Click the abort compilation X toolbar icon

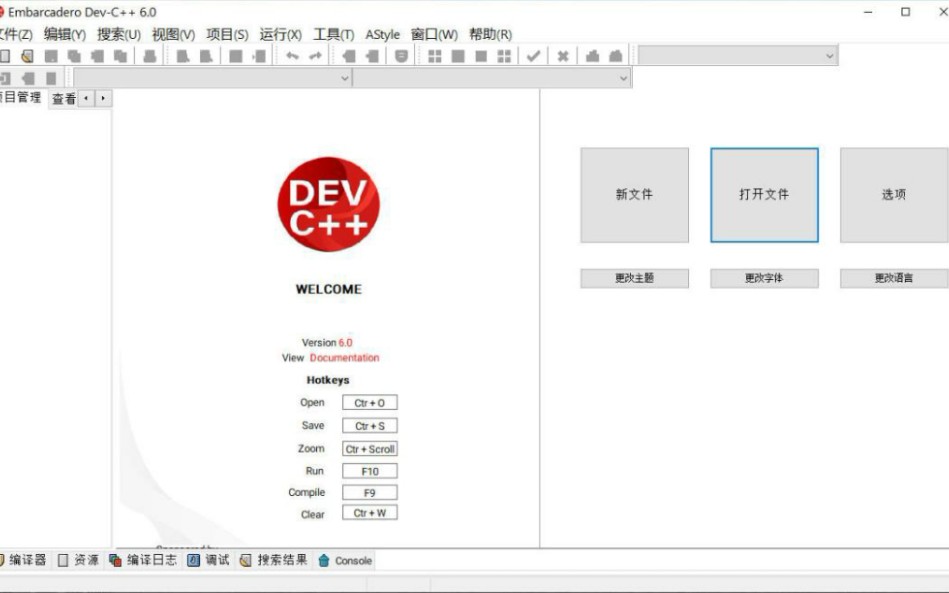pyautogui.click(x=562, y=56)
